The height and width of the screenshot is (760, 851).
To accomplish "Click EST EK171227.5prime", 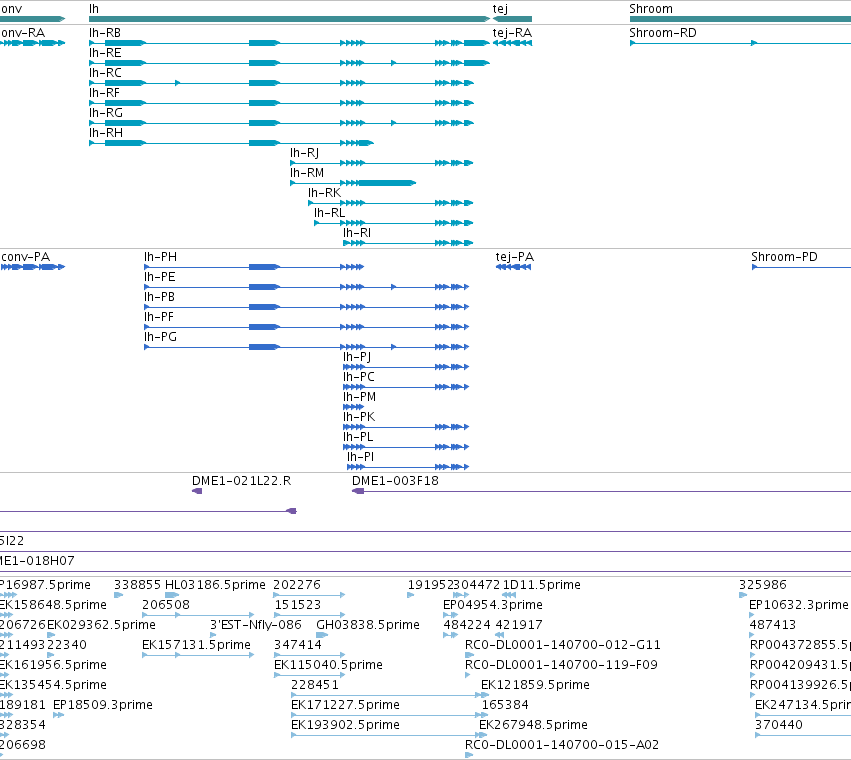I will click(x=345, y=705).
